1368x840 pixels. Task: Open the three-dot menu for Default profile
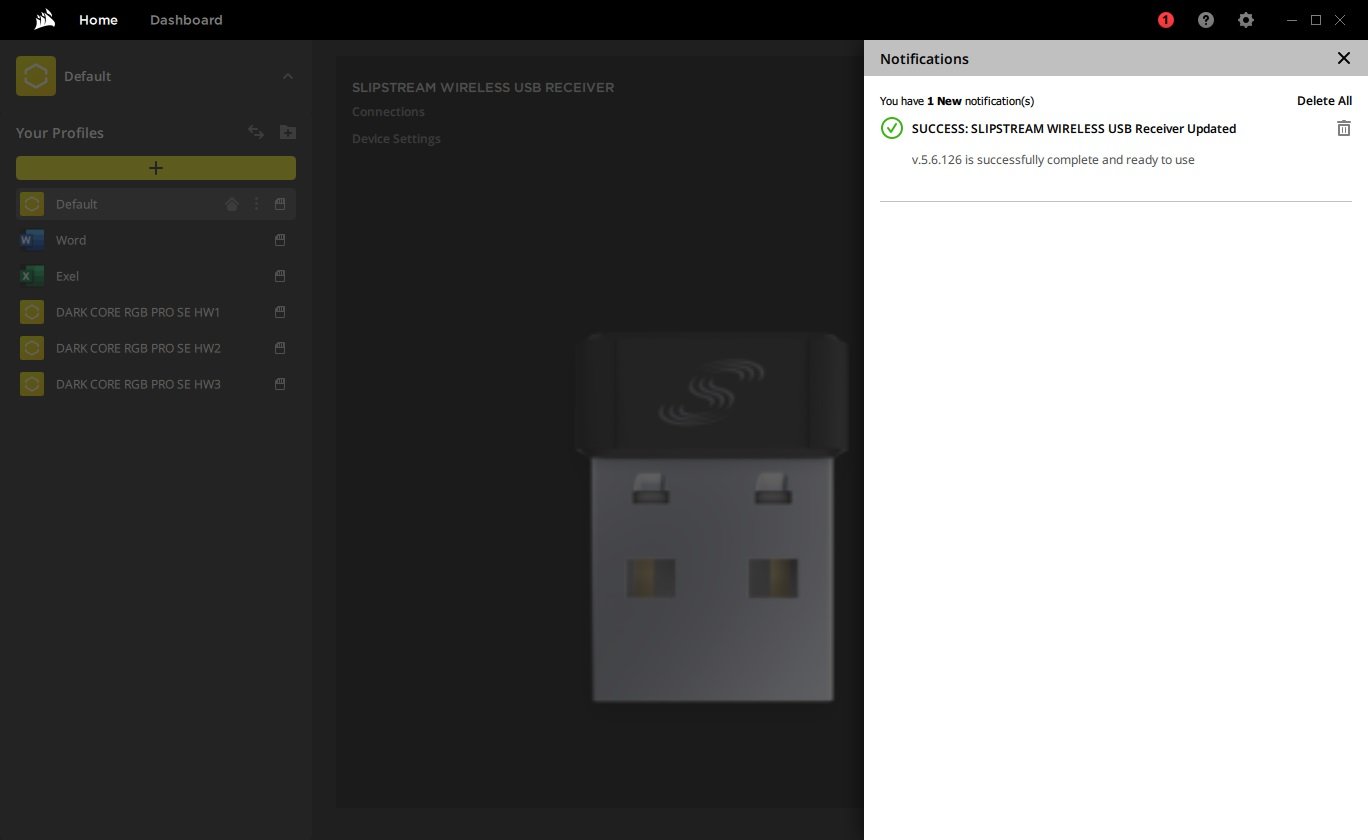256,204
